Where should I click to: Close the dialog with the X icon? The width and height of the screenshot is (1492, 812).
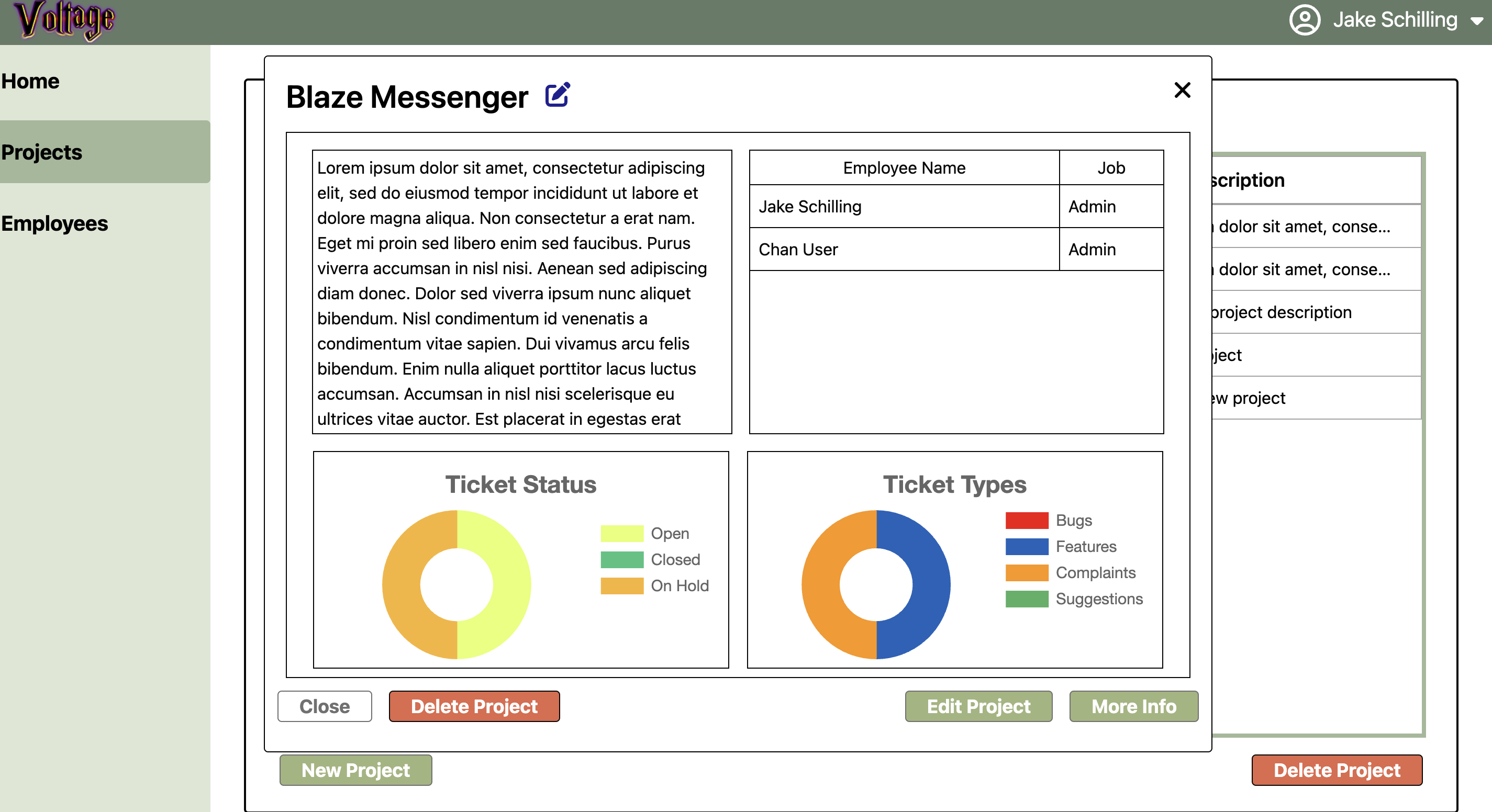[x=1182, y=91]
